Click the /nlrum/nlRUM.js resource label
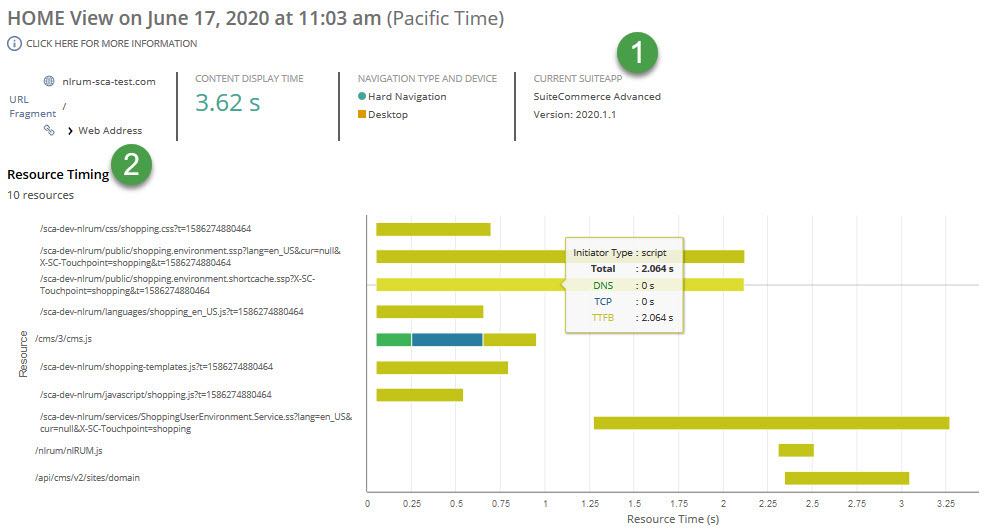The width and height of the screenshot is (986, 532). click(69, 451)
